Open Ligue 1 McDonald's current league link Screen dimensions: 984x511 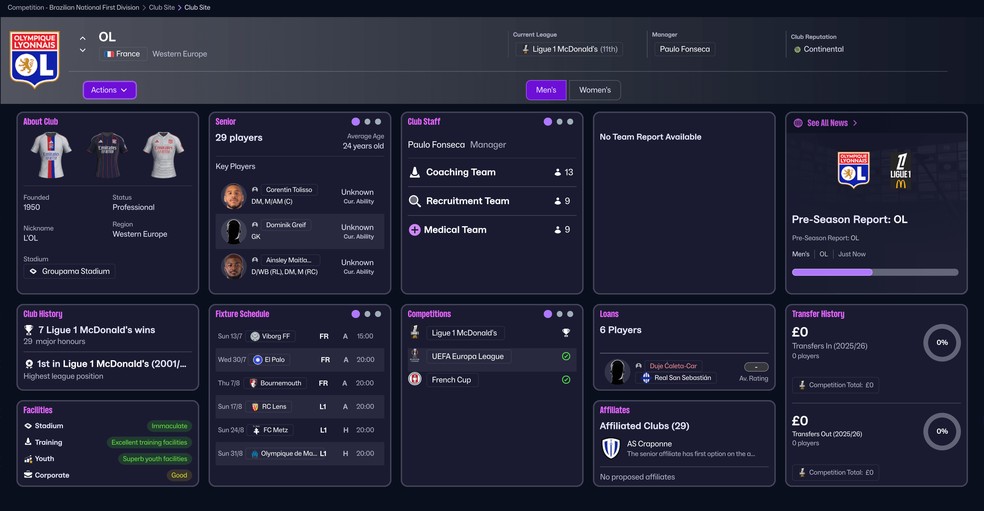tap(569, 49)
